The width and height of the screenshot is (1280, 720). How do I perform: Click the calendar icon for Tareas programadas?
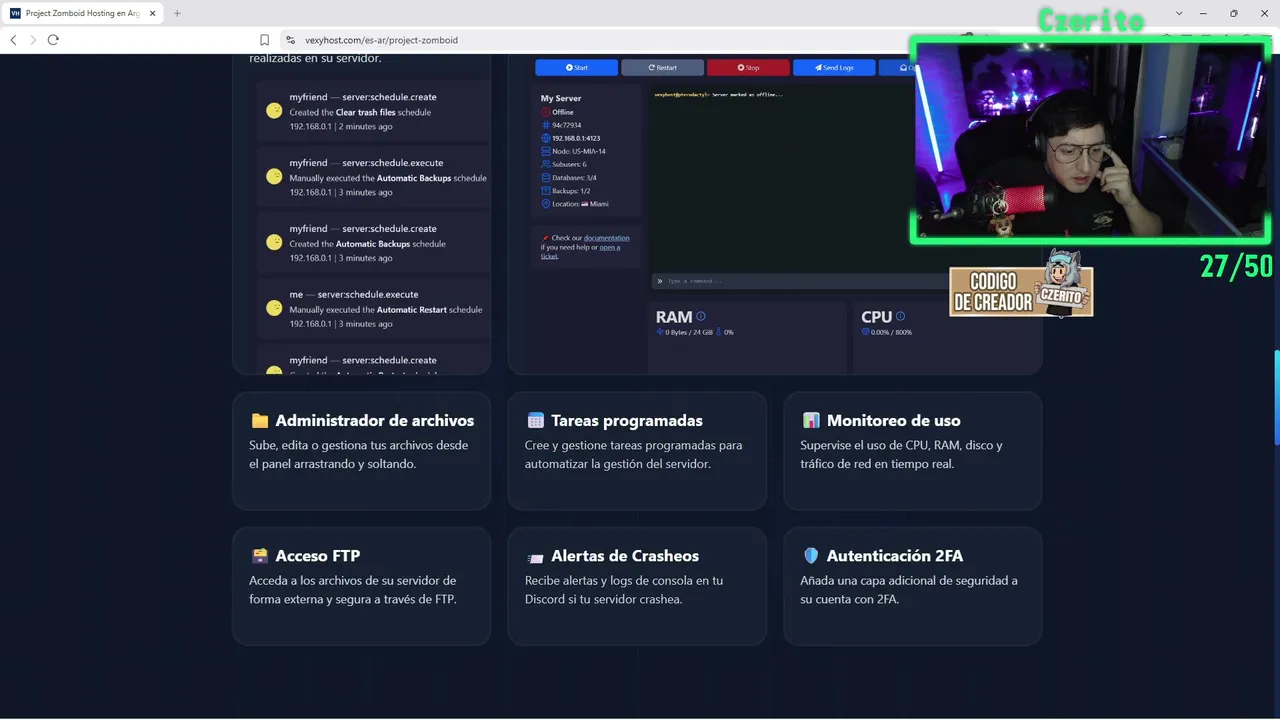[x=535, y=421]
